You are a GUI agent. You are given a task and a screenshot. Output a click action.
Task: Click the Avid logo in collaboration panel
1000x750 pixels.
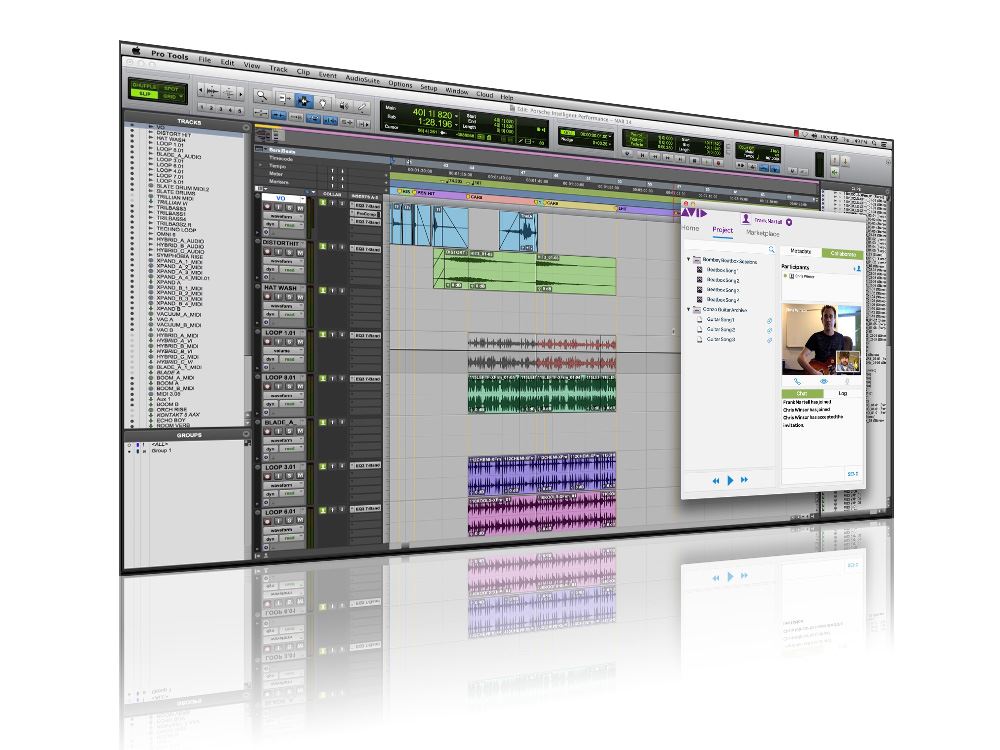tap(694, 213)
